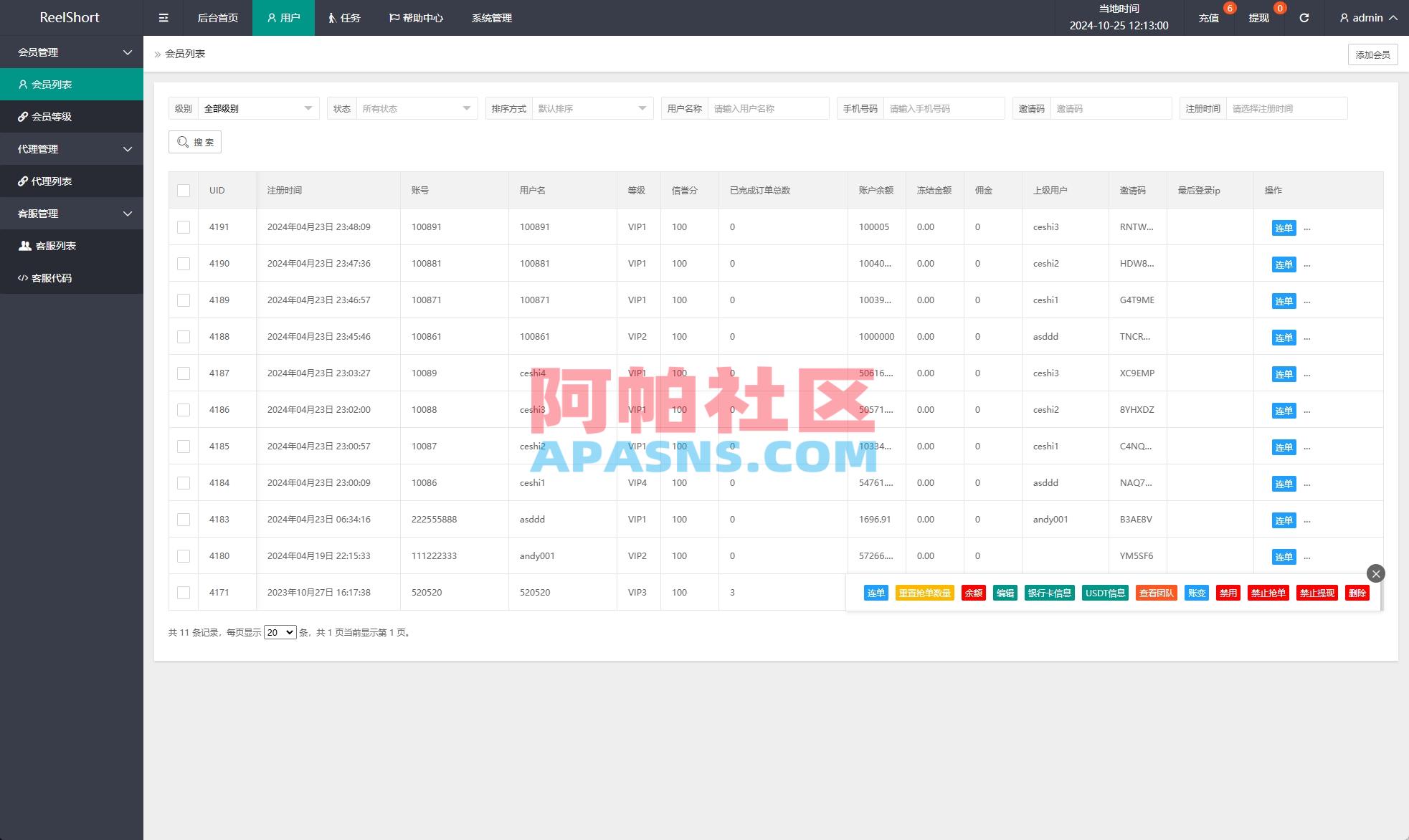Click inside the 手机号码 input field
1409x840 pixels.
tap(944, 108)
